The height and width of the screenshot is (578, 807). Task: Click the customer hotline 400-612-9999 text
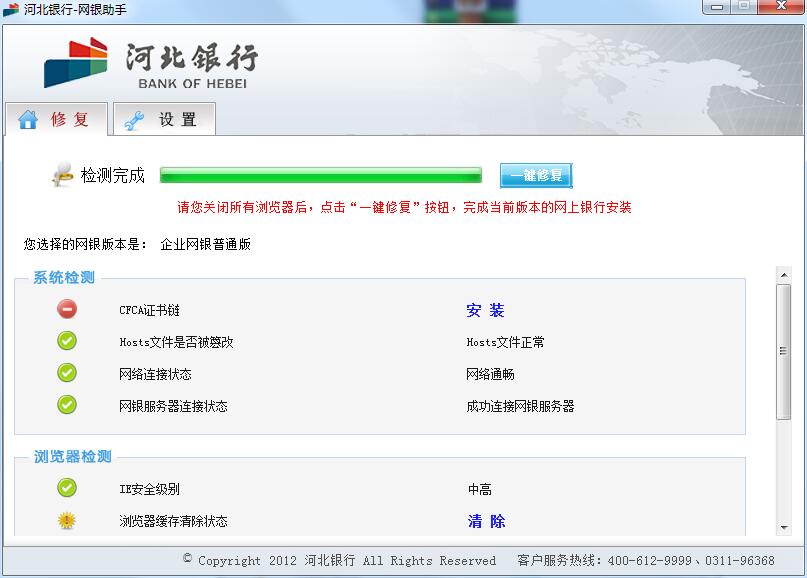pos(650,561)
